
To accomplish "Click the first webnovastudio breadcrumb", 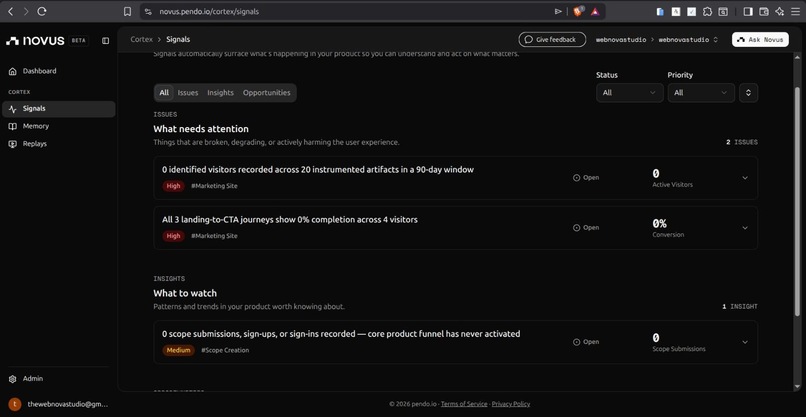I will click(621, 40).
